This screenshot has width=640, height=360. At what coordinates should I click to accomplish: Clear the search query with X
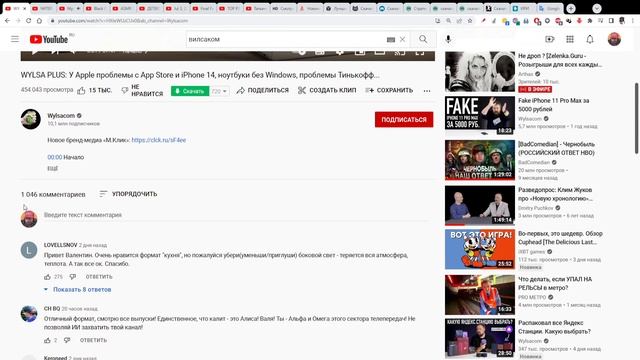click(402, 40)
